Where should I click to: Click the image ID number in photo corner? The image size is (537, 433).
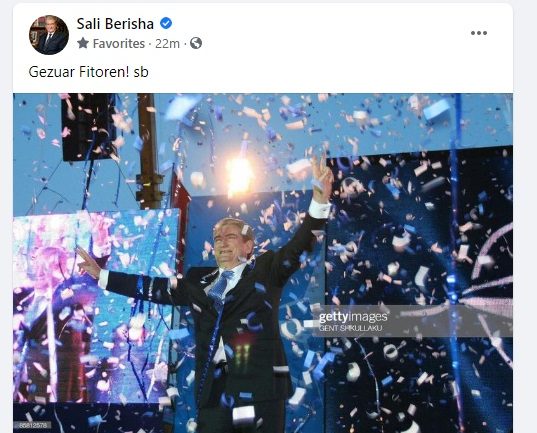point(33,425)
